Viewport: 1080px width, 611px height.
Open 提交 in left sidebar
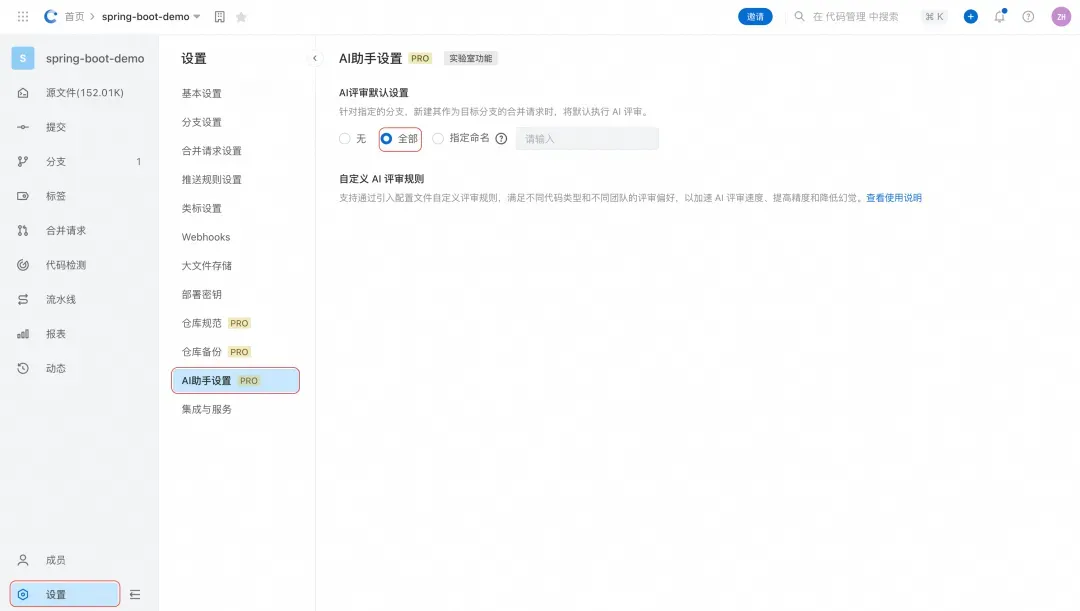coord(56,127)
